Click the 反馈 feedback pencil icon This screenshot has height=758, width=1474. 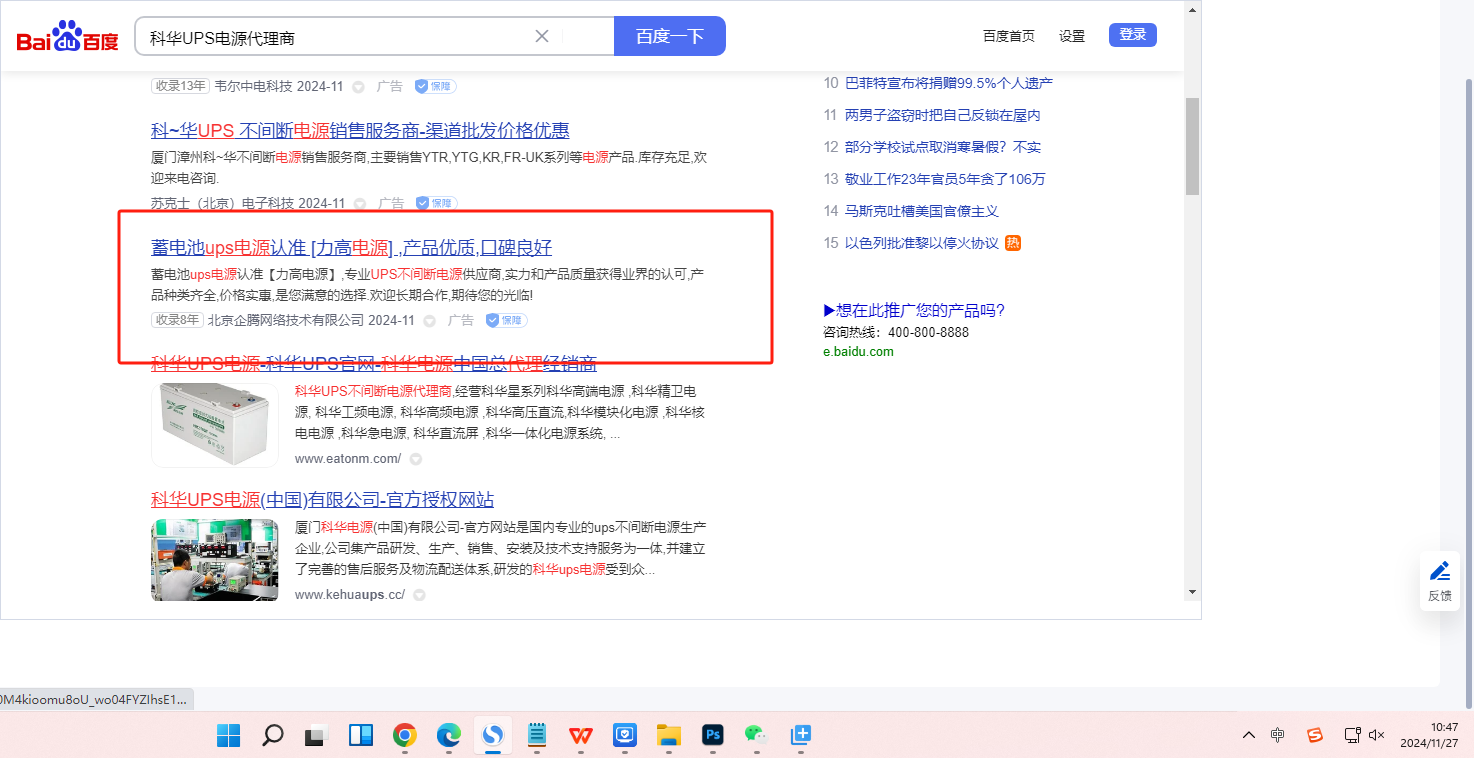tap(1440, 572)
